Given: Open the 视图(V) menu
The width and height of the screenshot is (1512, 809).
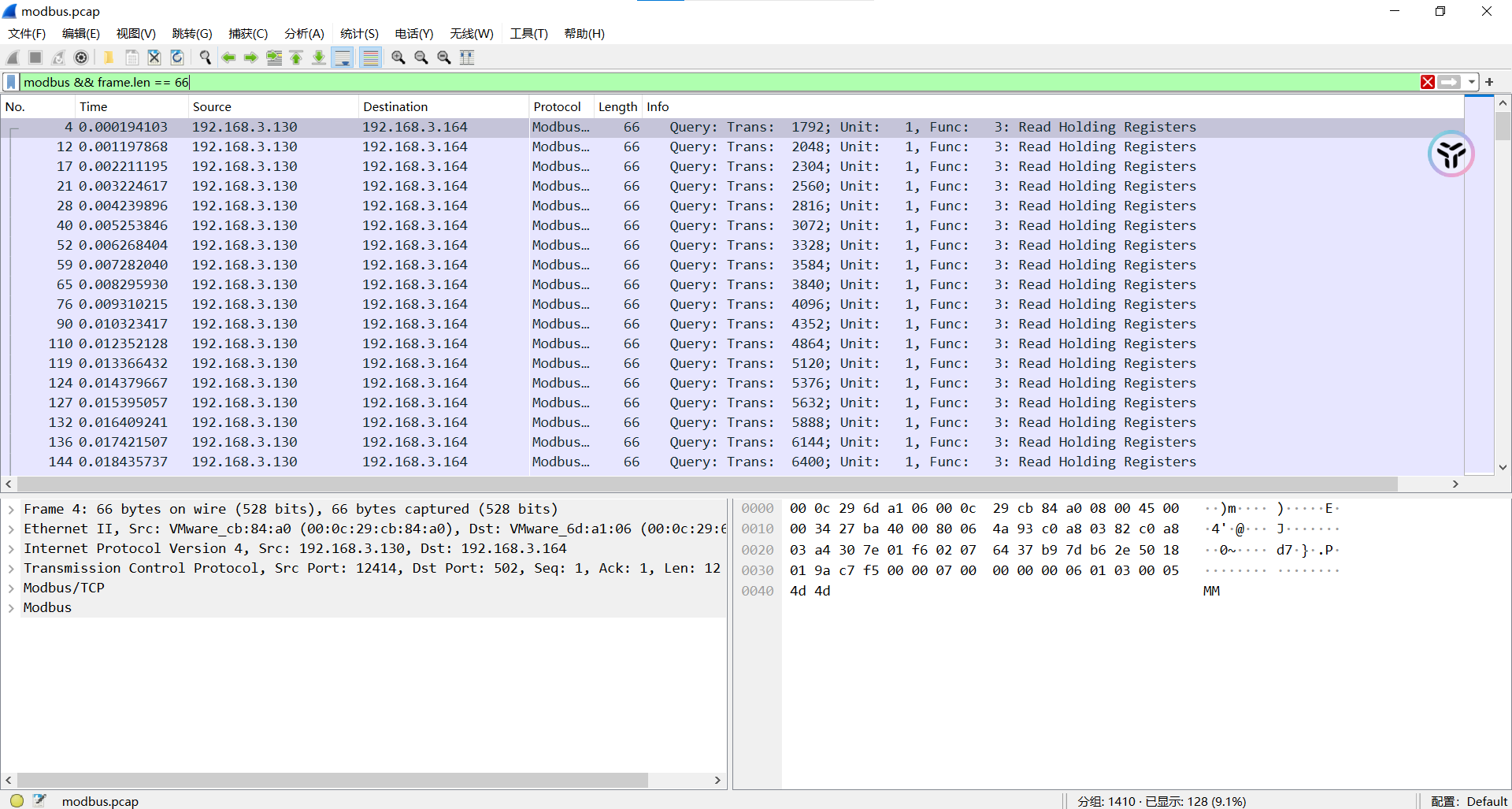Looking at the screenshot, I should 136,34.
